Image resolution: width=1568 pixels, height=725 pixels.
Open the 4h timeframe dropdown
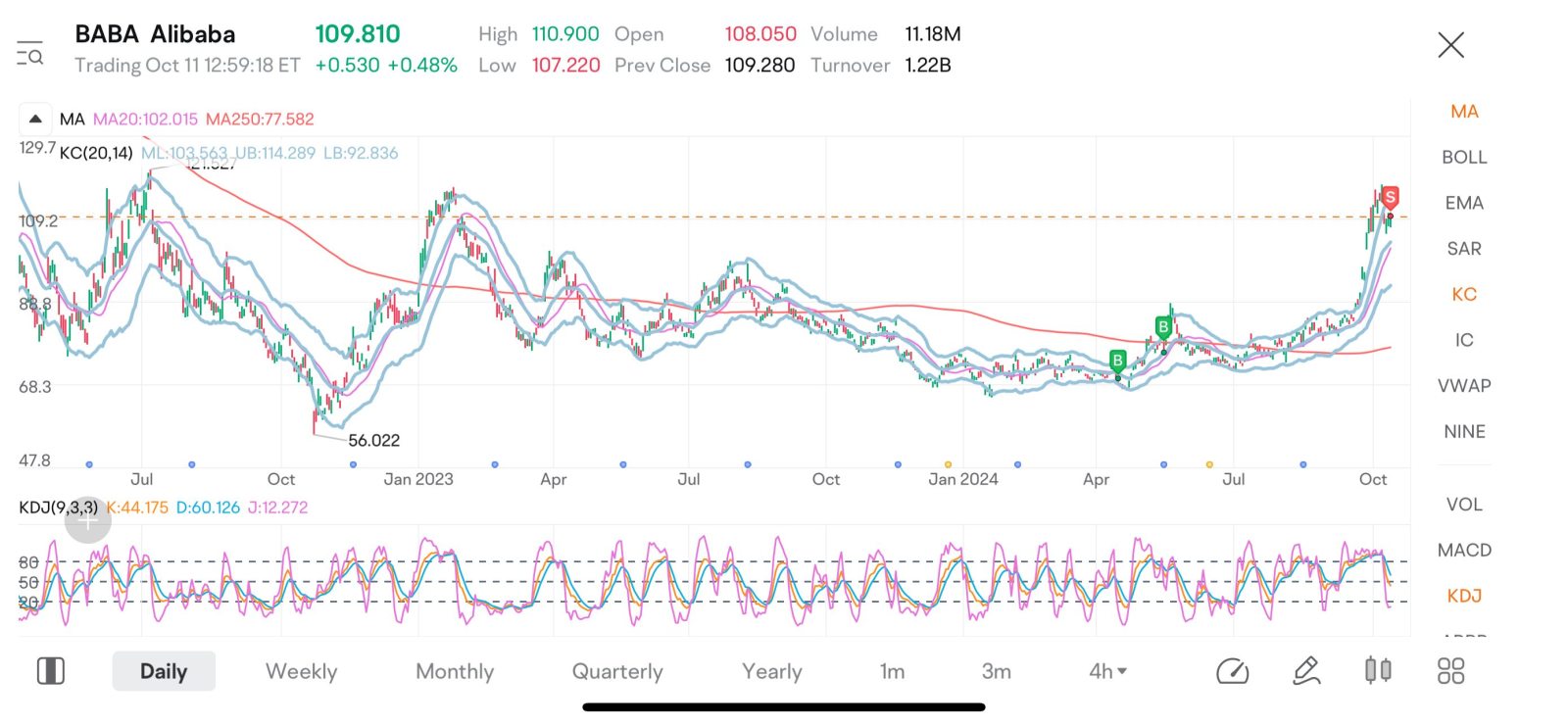[x=1108, y=671]
